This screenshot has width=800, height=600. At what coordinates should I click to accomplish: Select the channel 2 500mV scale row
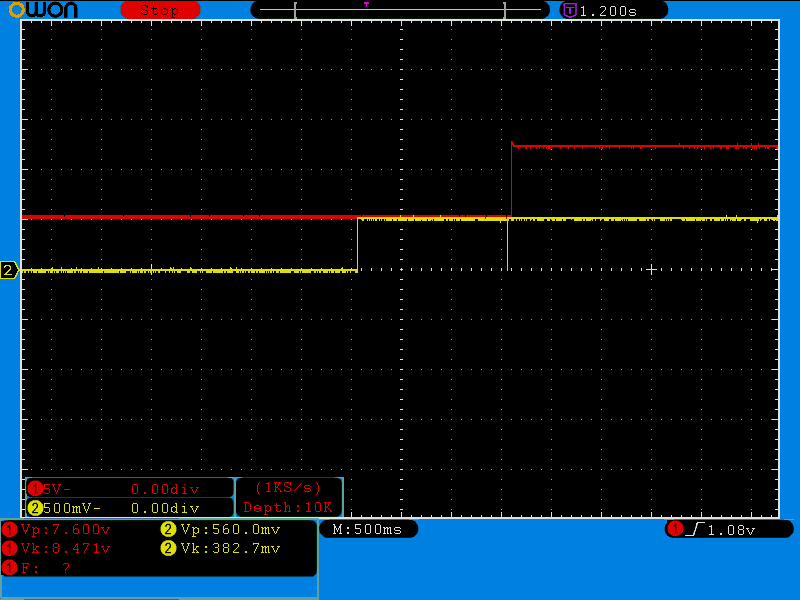(x=130, y=508)
